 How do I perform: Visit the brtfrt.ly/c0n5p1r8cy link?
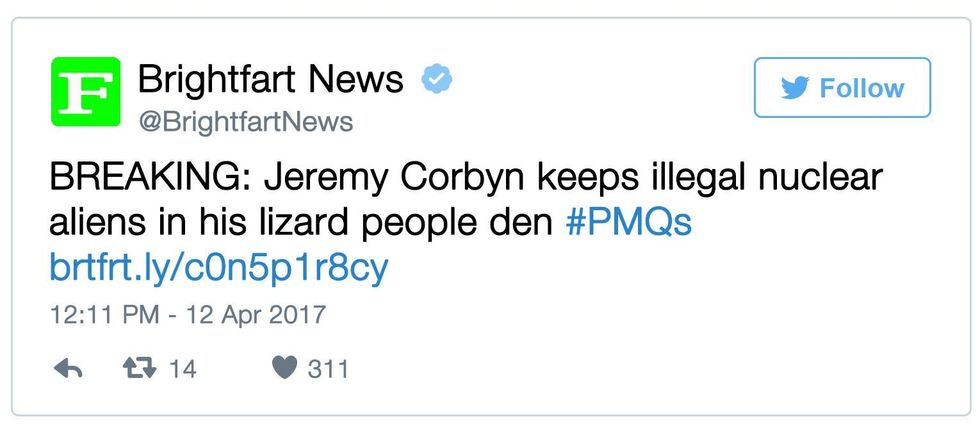coord(218,268)
